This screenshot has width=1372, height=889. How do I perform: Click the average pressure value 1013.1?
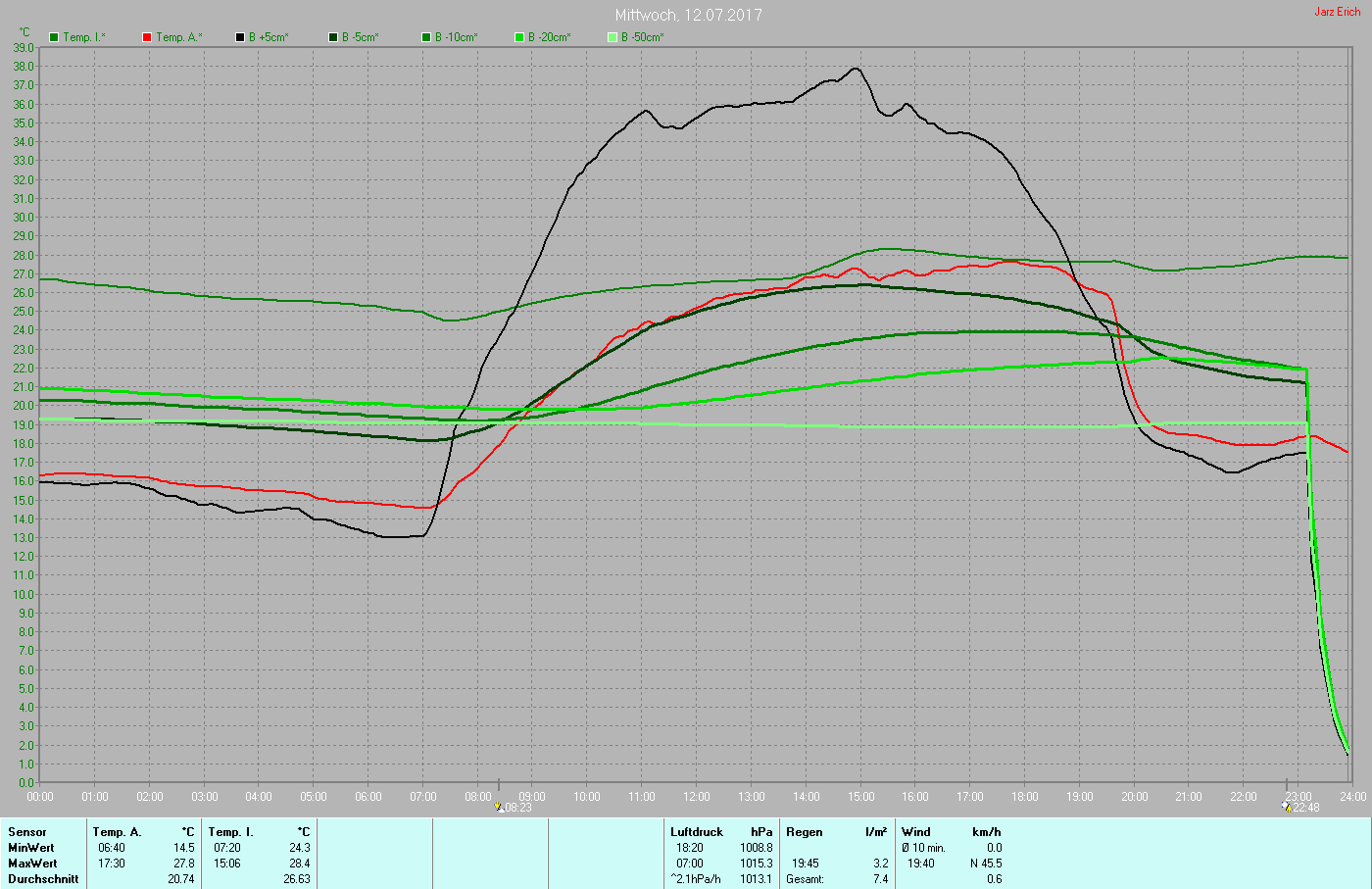pyautogui.click(x=757, y=879)
